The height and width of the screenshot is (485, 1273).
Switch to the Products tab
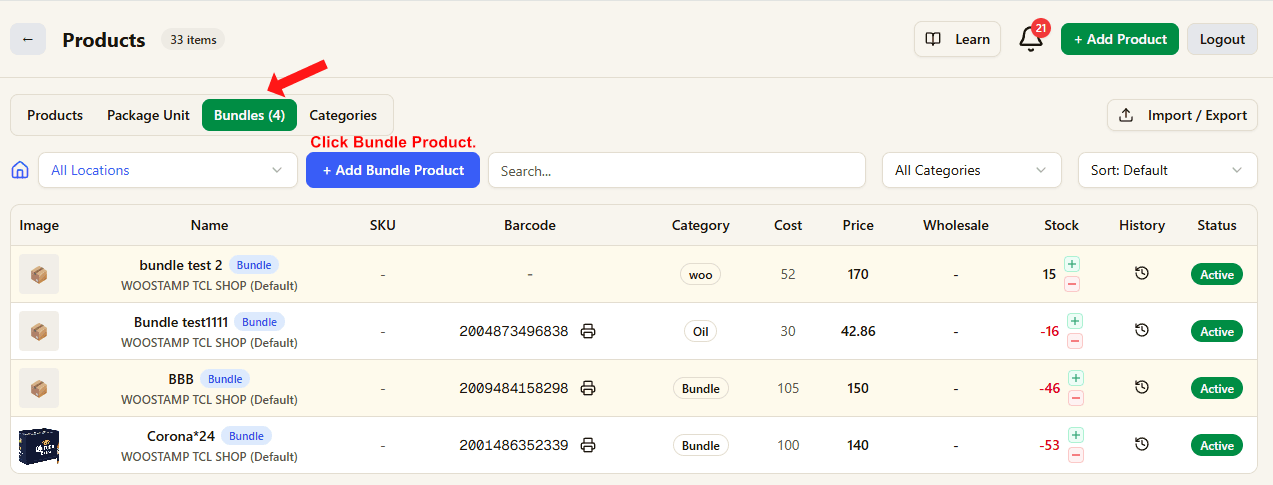(x=55, y=115)
